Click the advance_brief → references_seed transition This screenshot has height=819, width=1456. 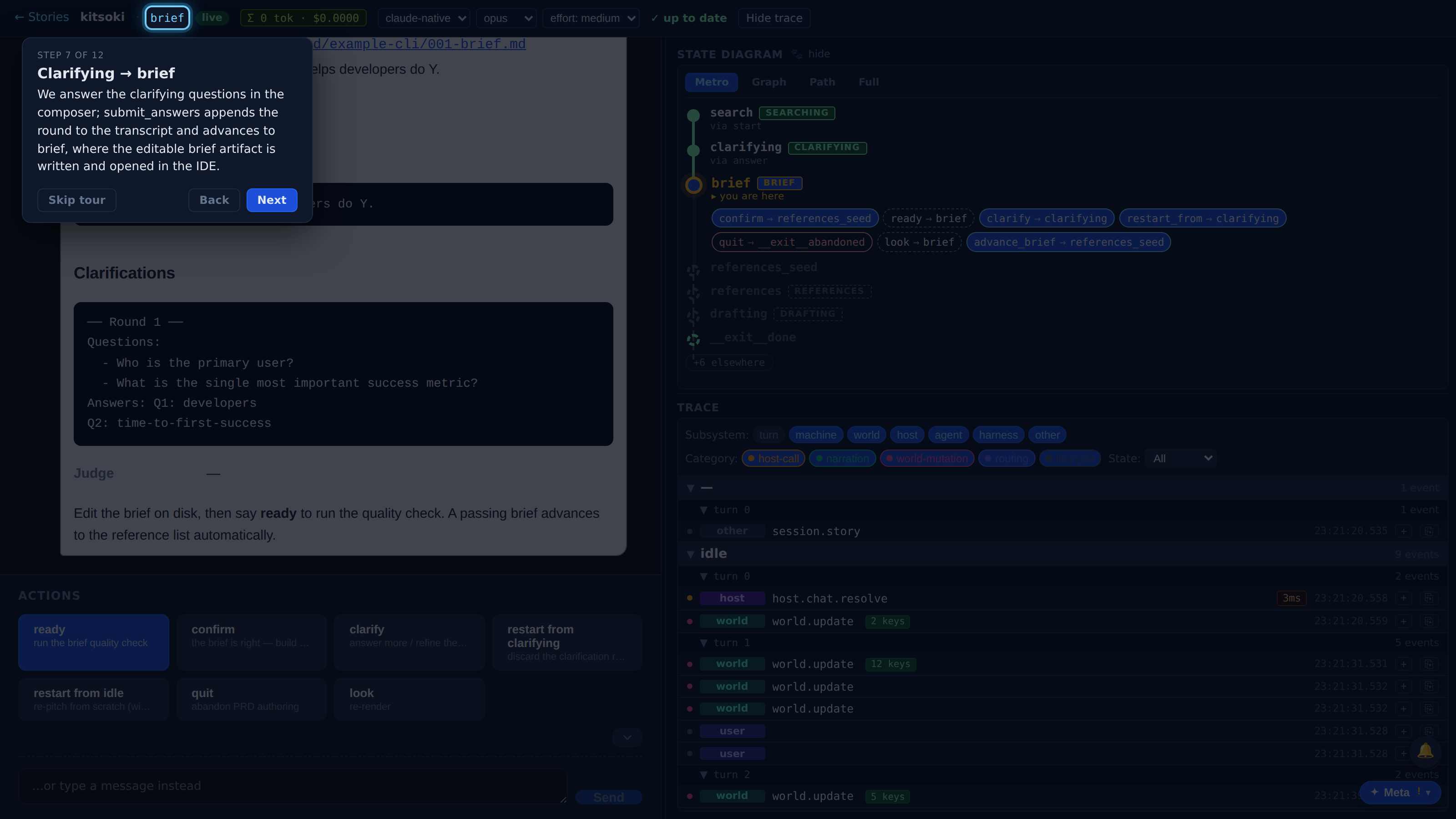(1069, 242)
